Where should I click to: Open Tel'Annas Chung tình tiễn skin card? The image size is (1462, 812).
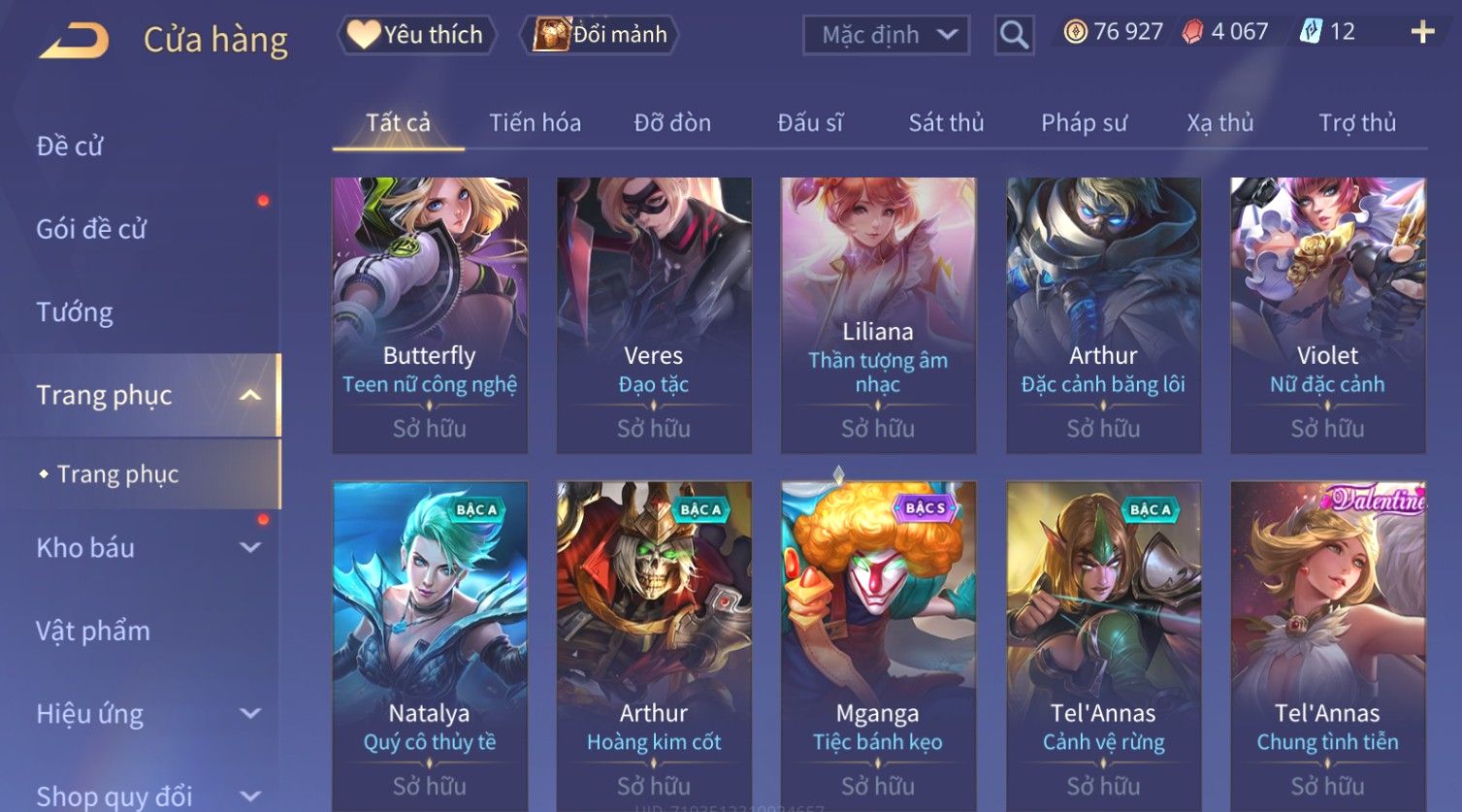pyautogui.click(x=1327, y=646)
